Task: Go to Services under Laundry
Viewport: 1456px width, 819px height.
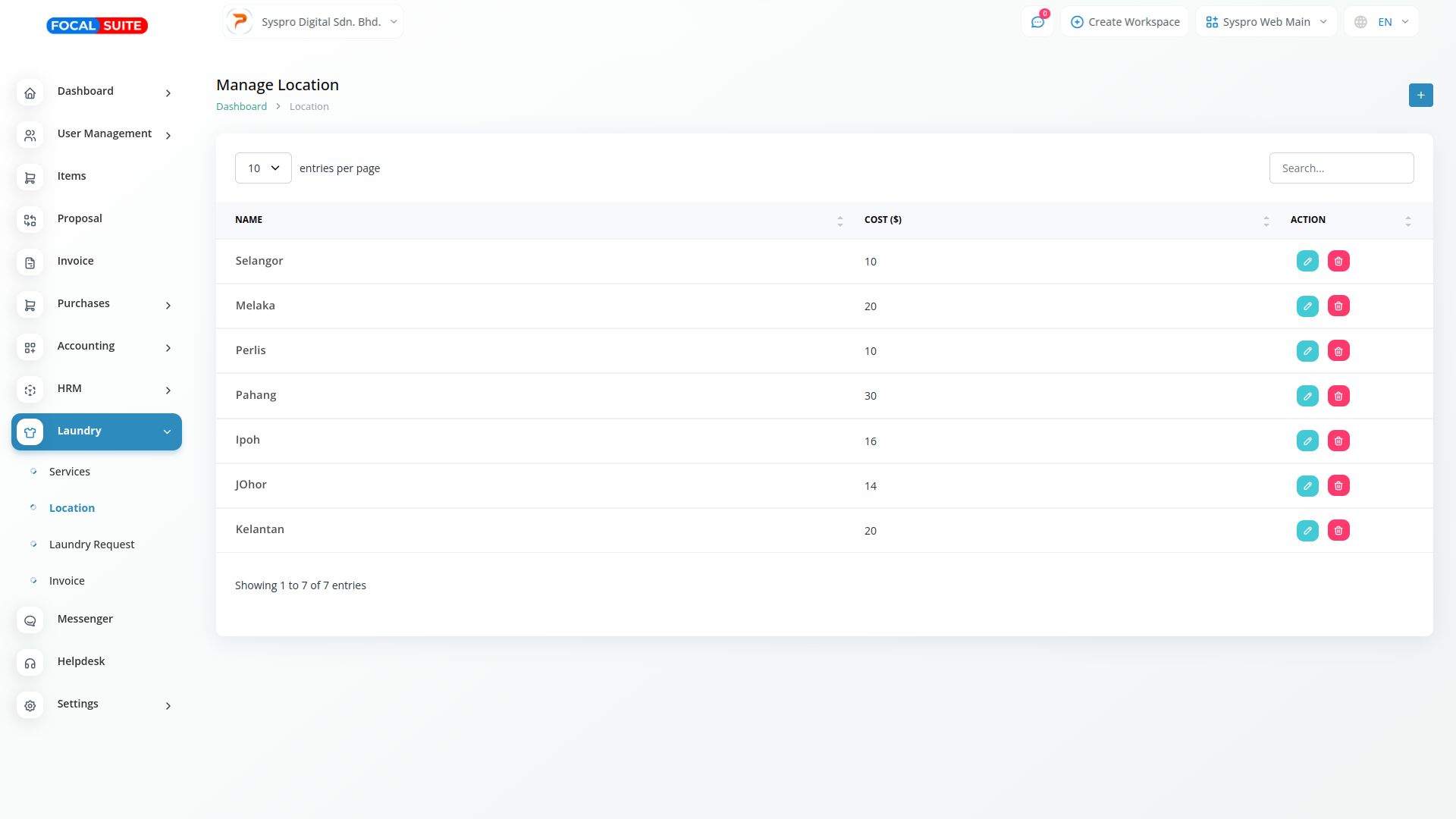Action: click(x=70, y=472)
